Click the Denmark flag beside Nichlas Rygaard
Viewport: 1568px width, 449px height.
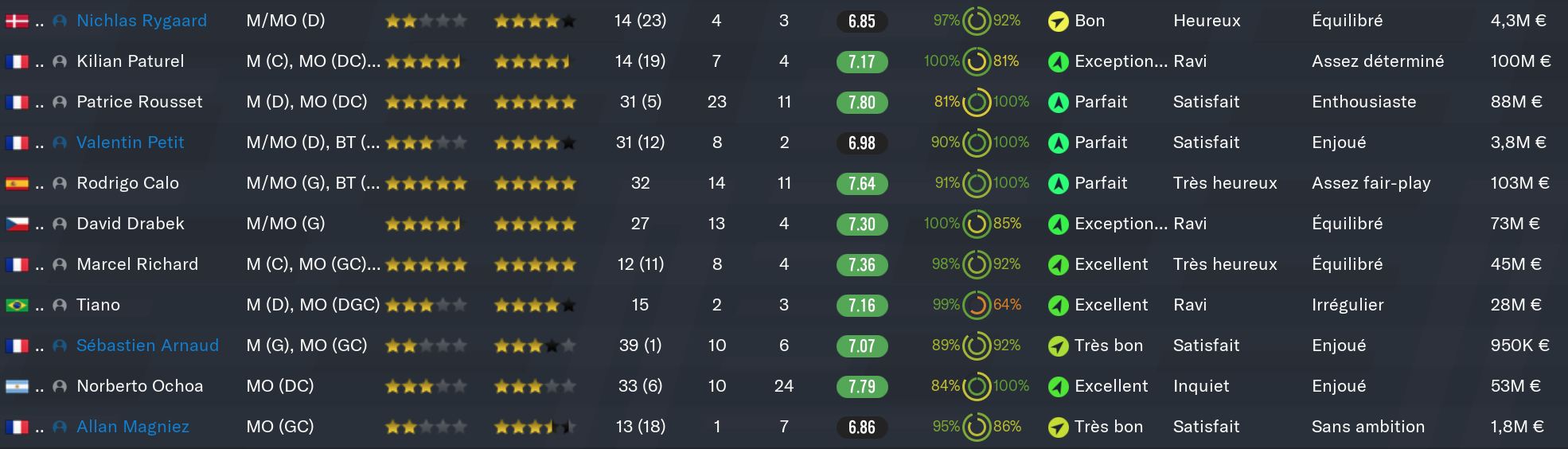point(17,21)
